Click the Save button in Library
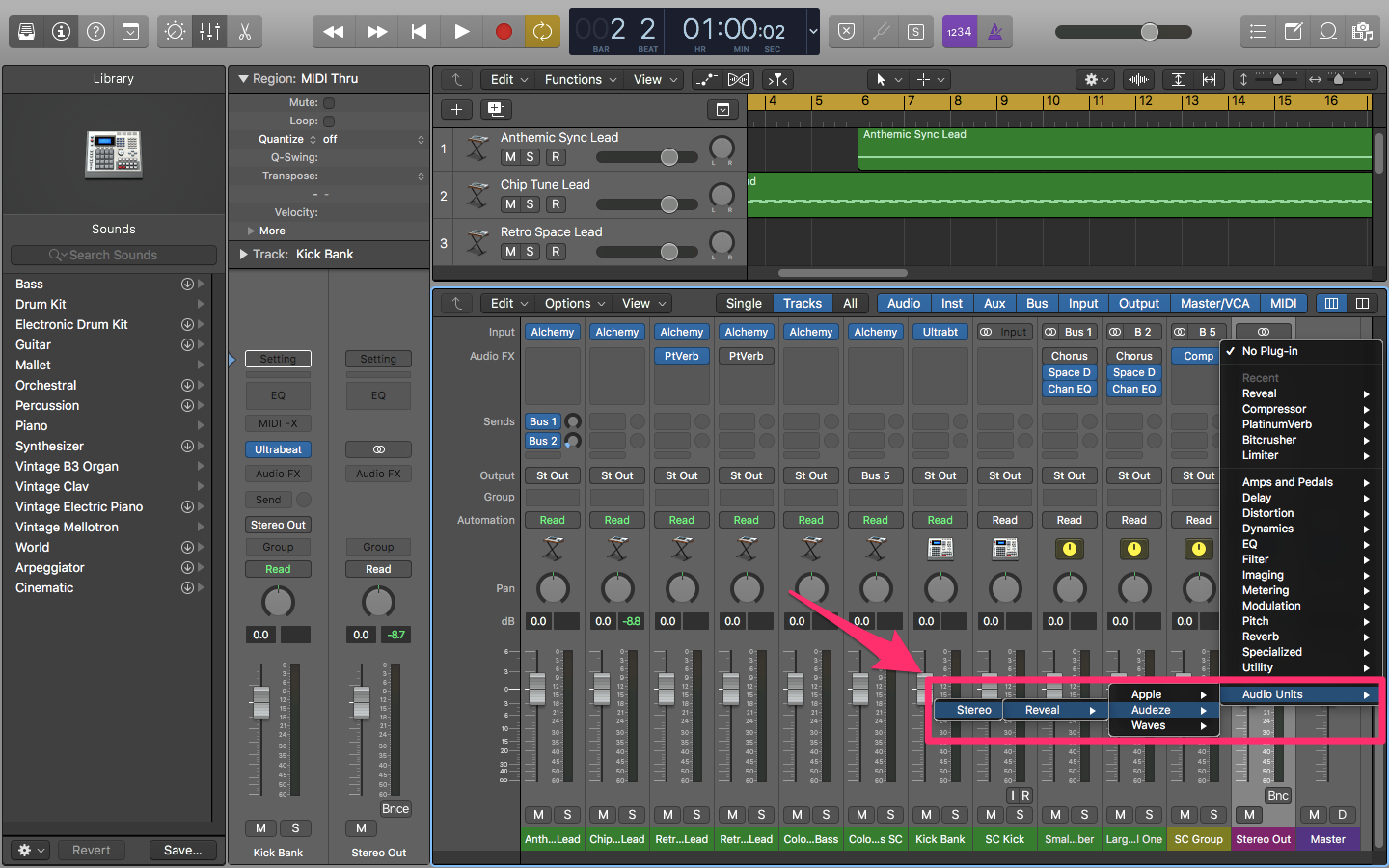This screenshot has height=868, width=1389. click(183, 850)
